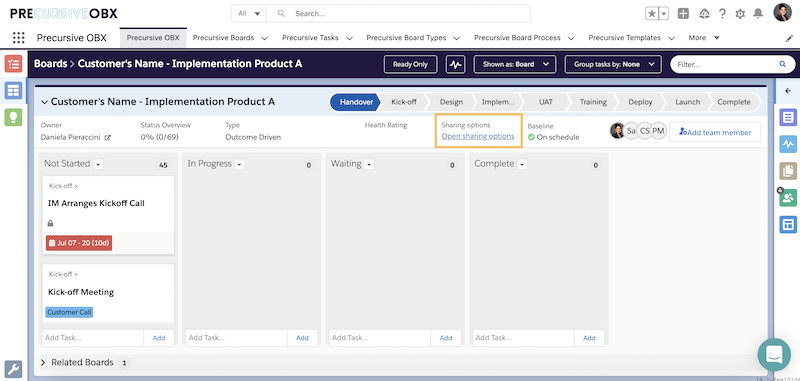Select the Design stage in path
800x381 pixels.
pyautogui.click(x=451, y=102)
